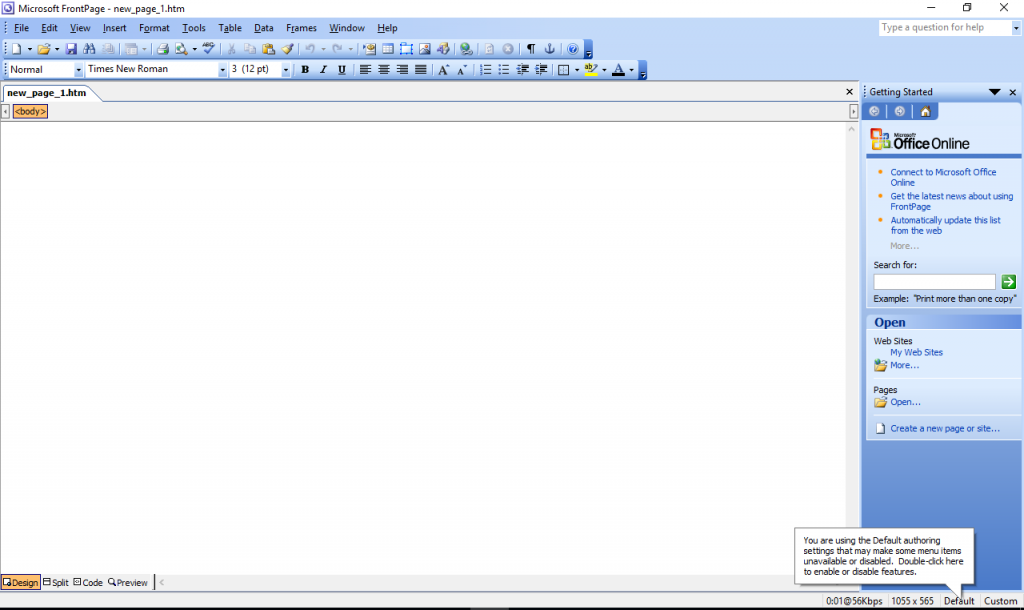Expand Preview in Browser dropdown arrow
The width and height of the screenshot is (1024, 610).
pos(195,50)
